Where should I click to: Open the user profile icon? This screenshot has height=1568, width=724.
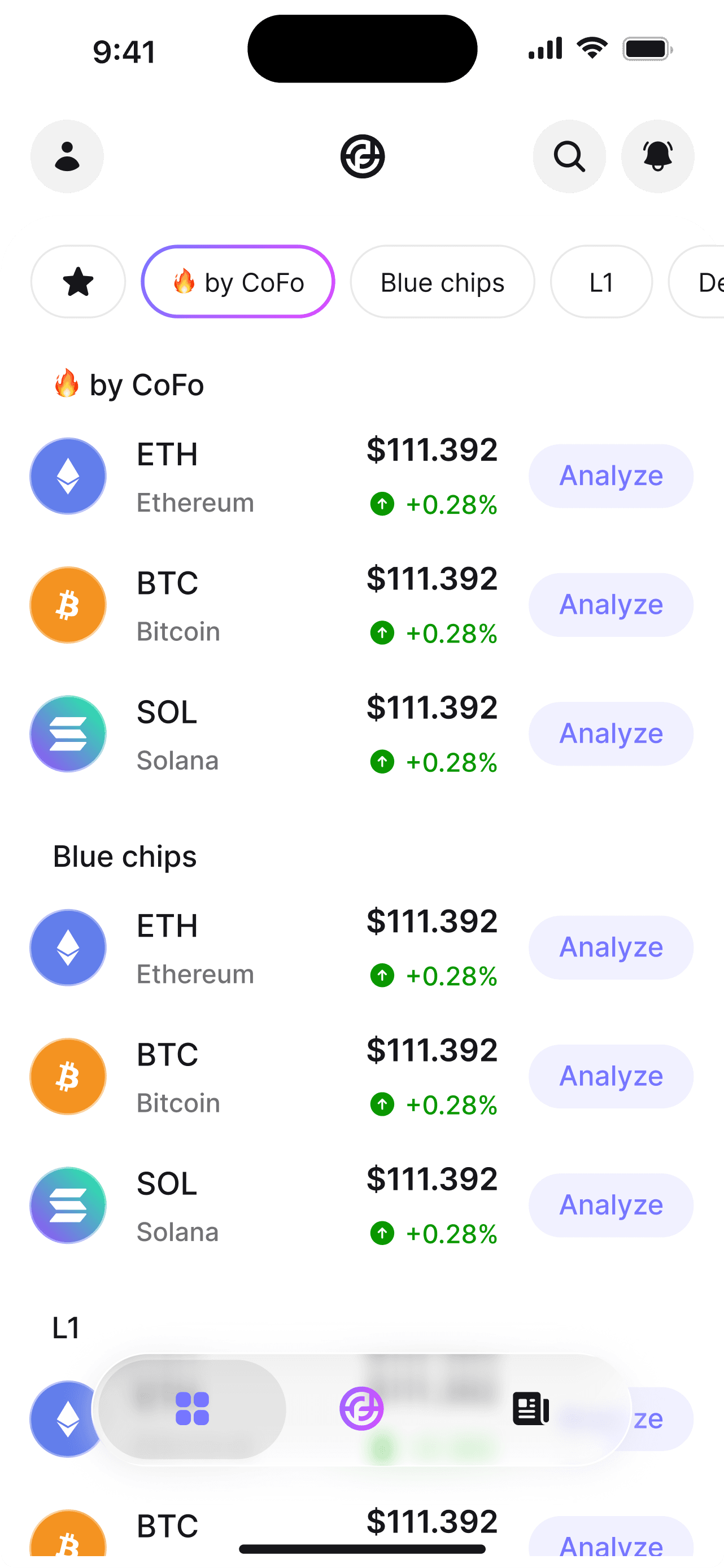click(x=67, y=156)
